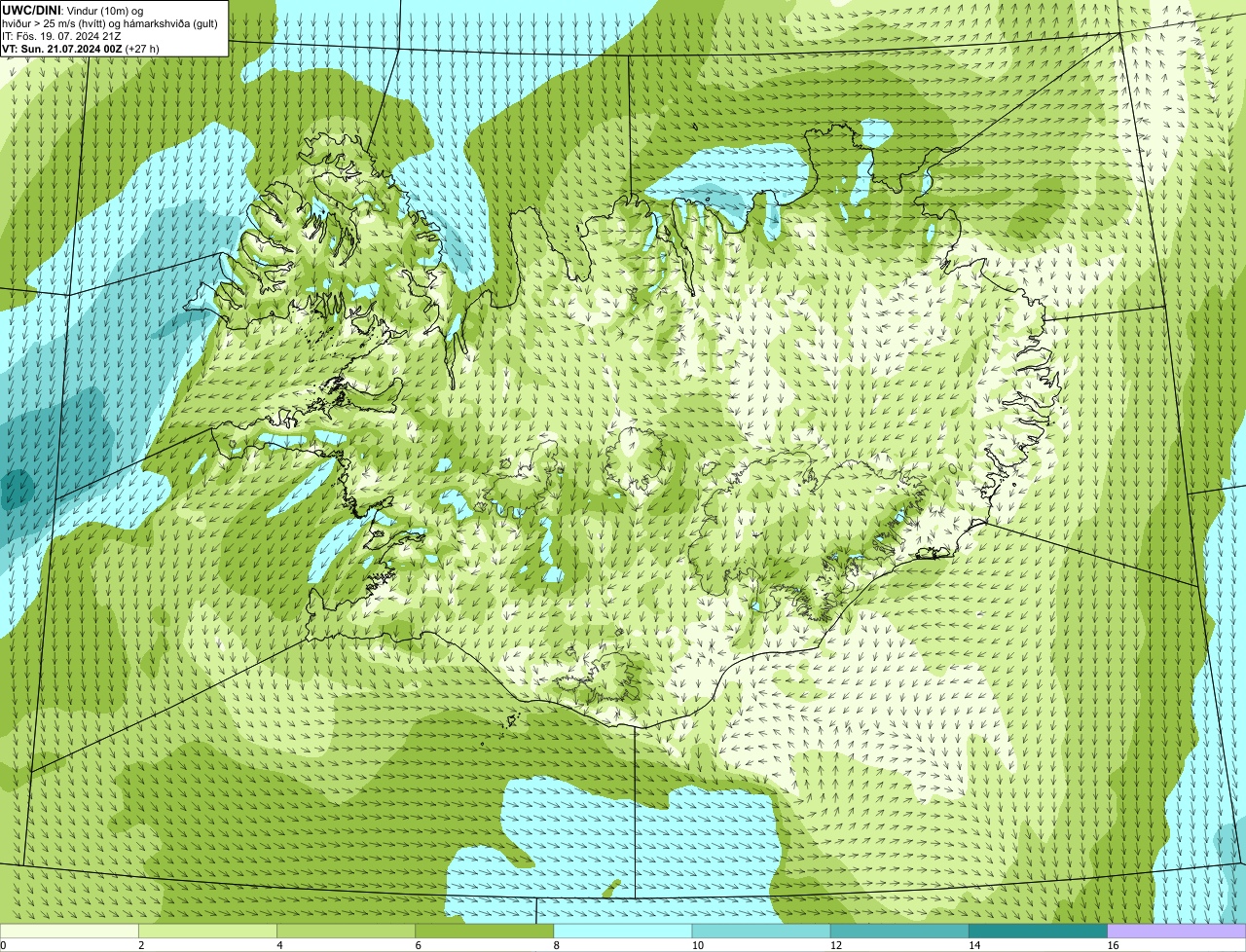Click the pale green 2–4 m/s legend swatch

pos(207,931)
